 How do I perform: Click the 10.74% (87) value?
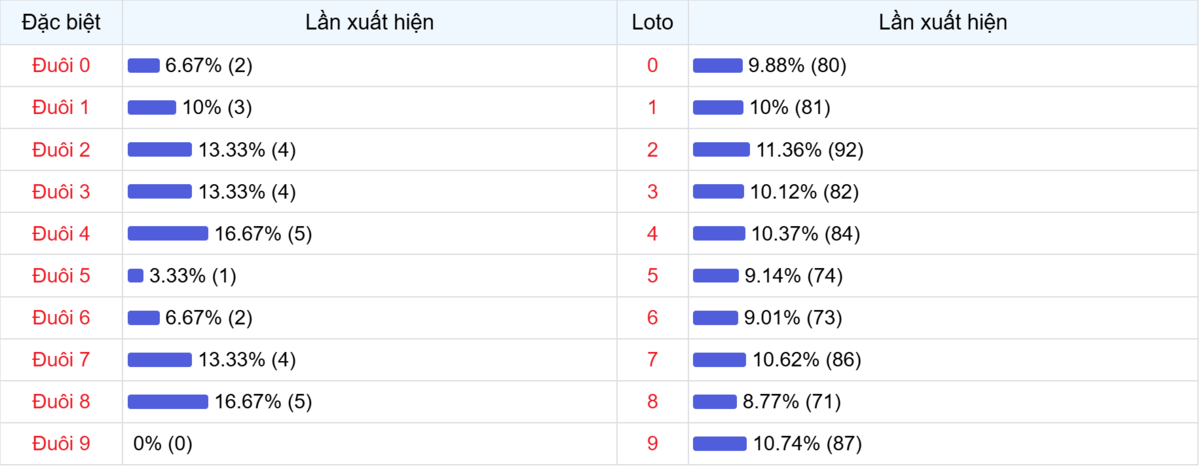806,444
